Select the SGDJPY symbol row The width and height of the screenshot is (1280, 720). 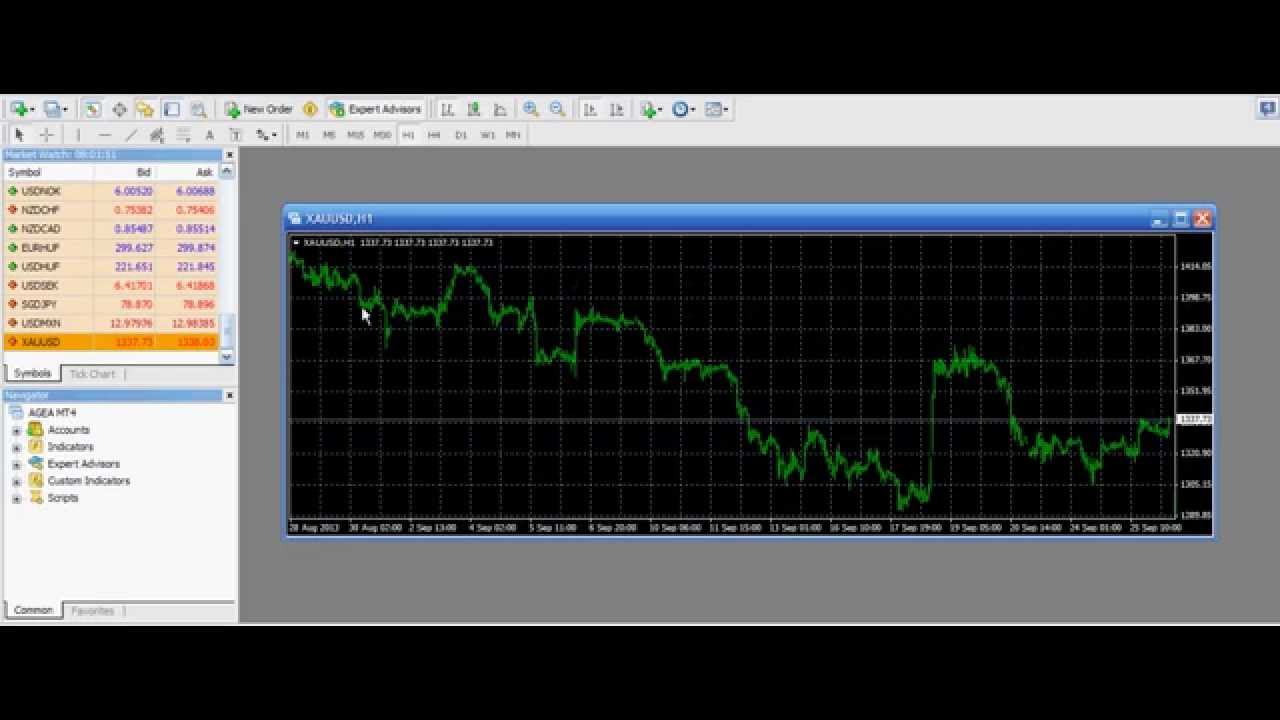pyautogui.click(x=111, y=304)
